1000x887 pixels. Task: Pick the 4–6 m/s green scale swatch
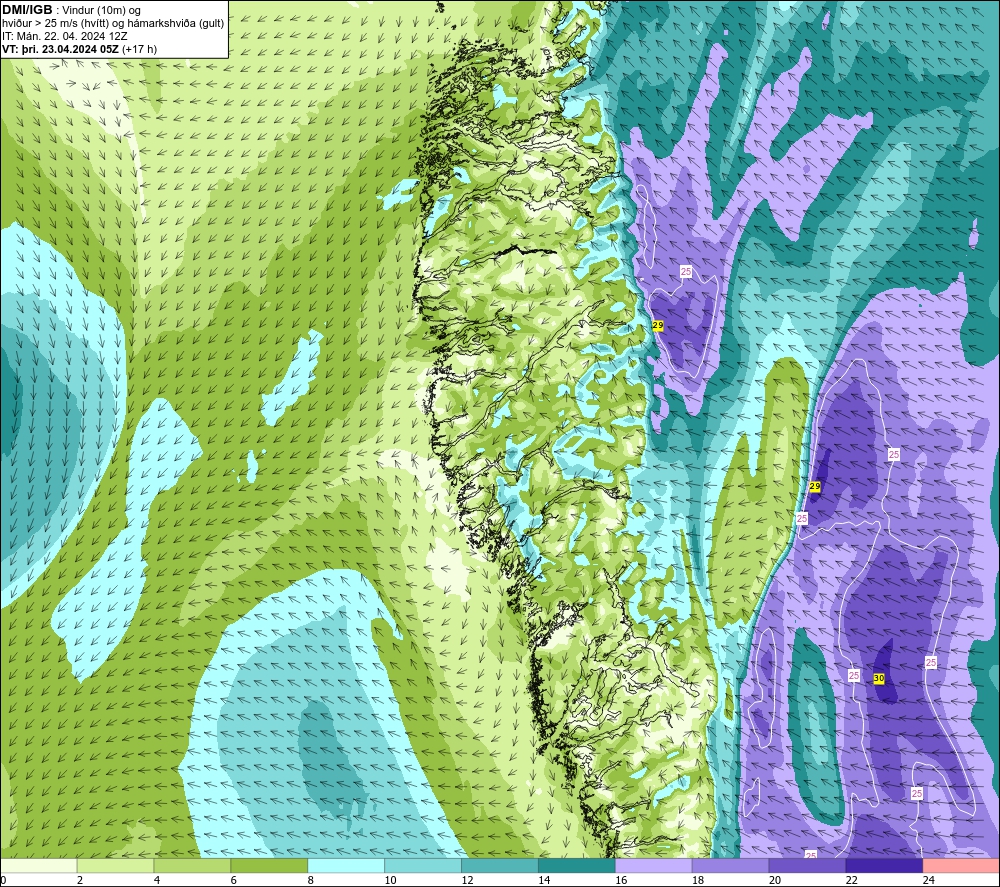192,865
